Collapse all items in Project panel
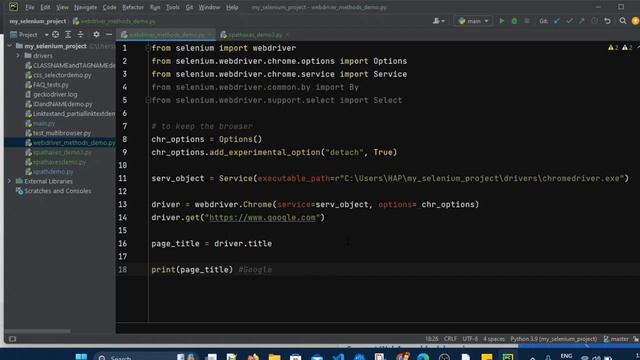The height and width of the screenshot is (360, 640). 81,35
